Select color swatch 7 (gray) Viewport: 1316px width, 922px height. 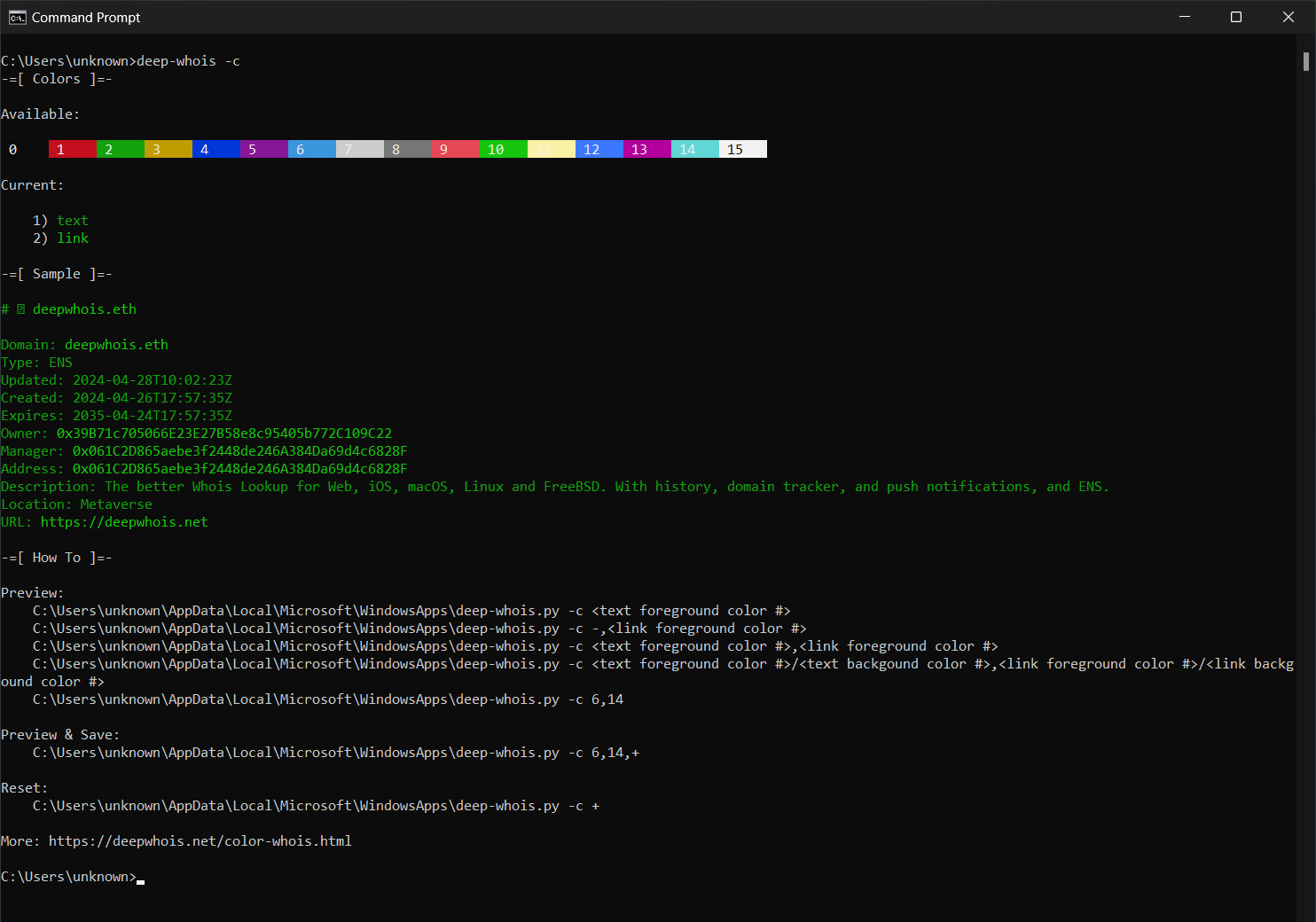click(x=359, y=148)
